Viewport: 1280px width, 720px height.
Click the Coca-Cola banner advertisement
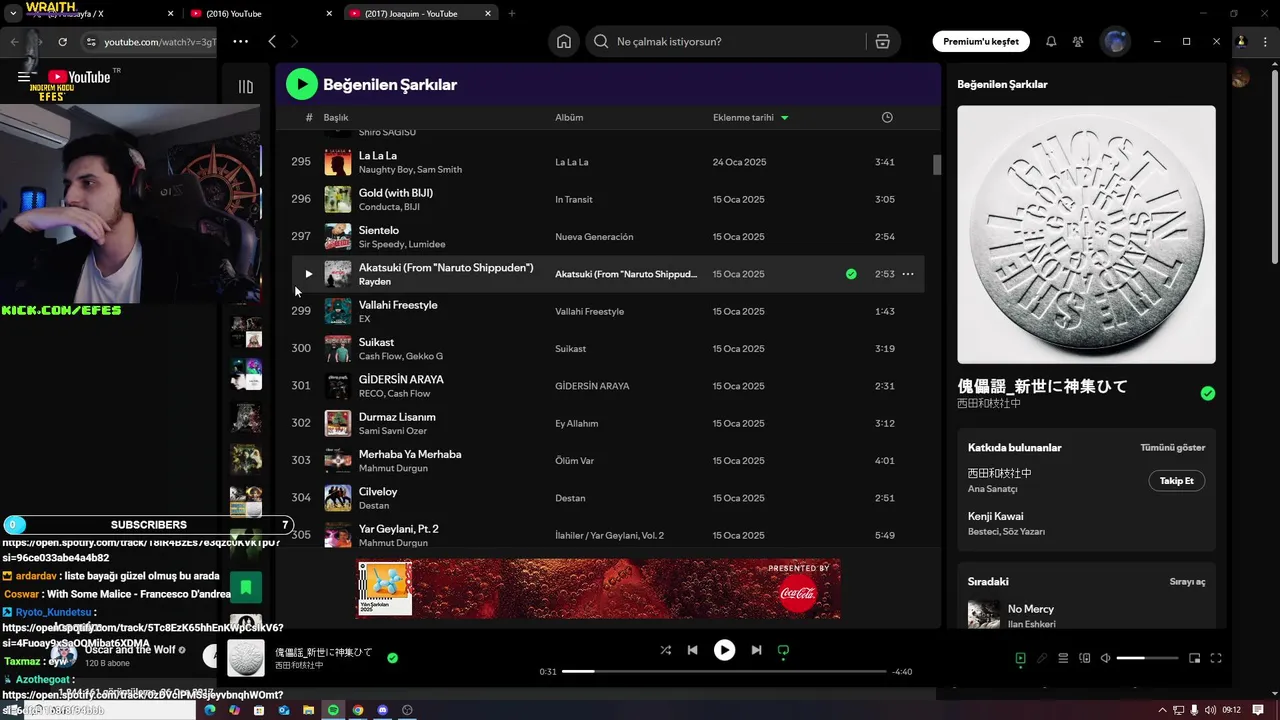[598, 589]
